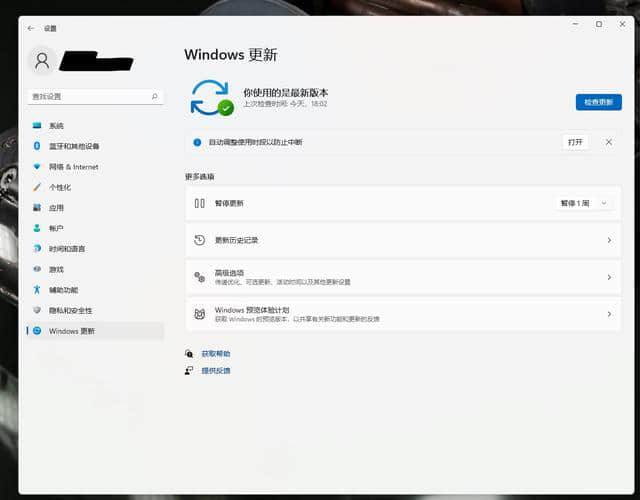Viewport: 640px width, 500px height.
Task: Click the pause icon beside 暂停更新
Action: (x=200, y=203)
